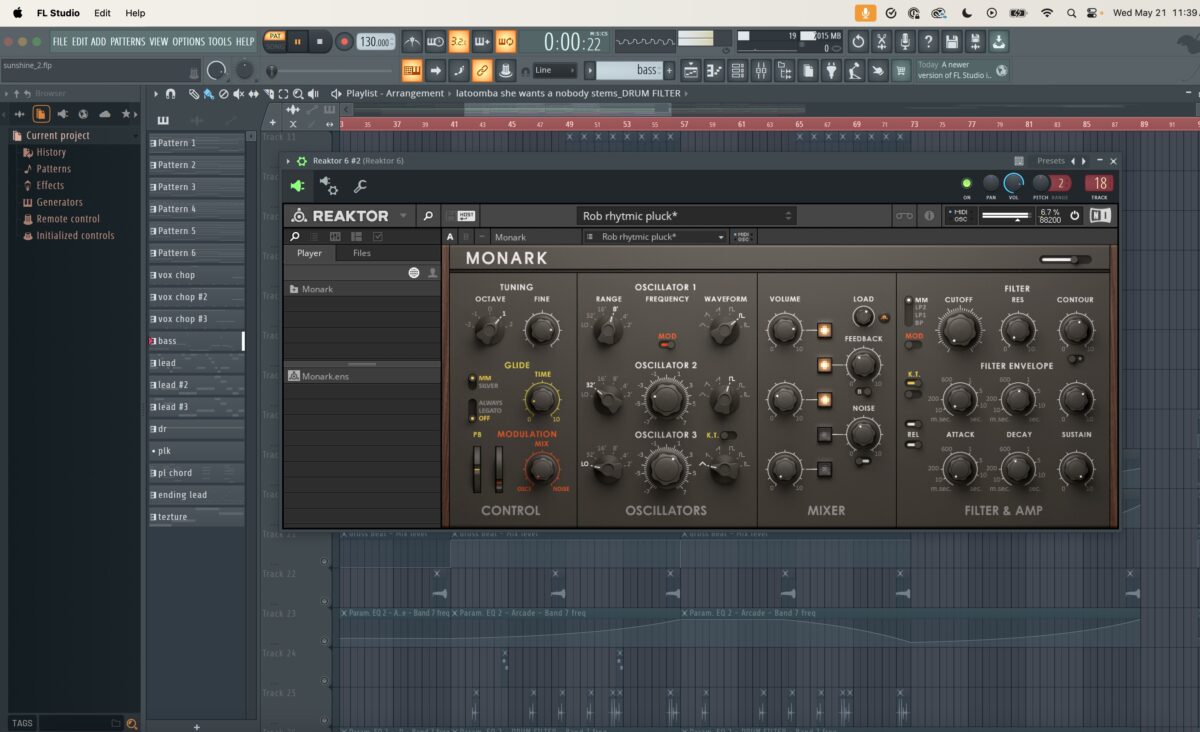Screen dimensions: 1200x732
Task: Toggle the metronome icon
Action: click(412, 42)
